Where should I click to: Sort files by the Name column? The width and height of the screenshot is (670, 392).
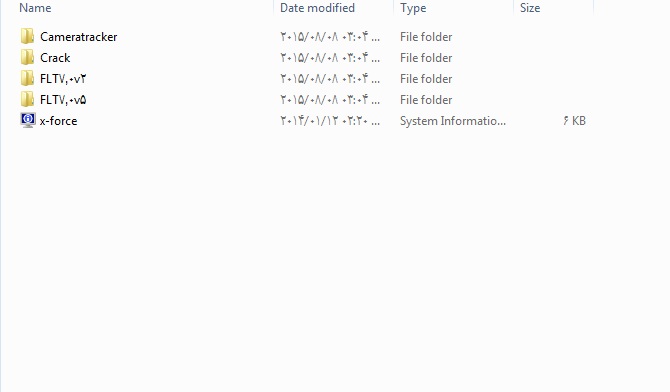pos(35,8)
